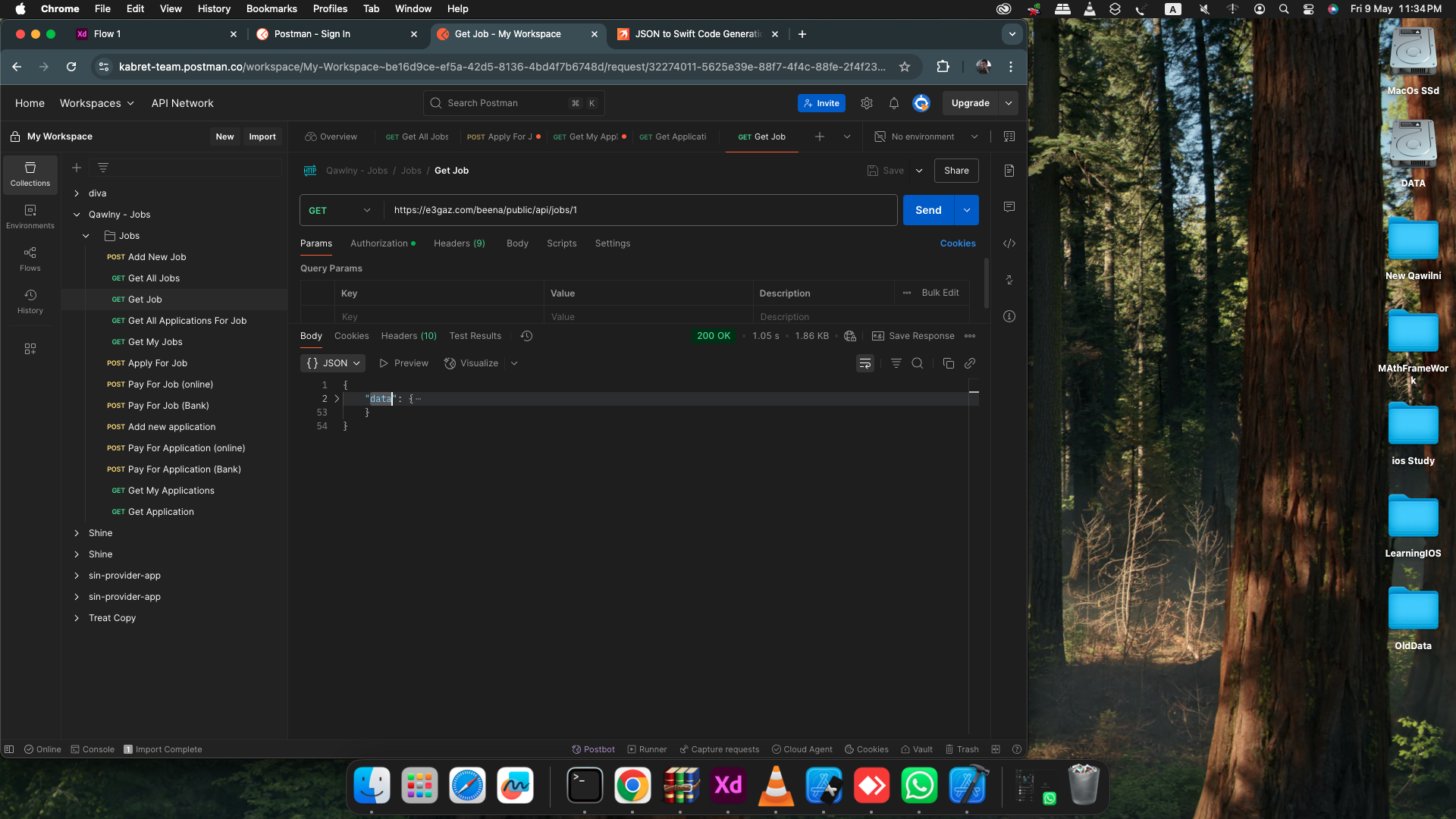
Task: Expand the Shine collection folder
Action: click(x=77, y=533)
